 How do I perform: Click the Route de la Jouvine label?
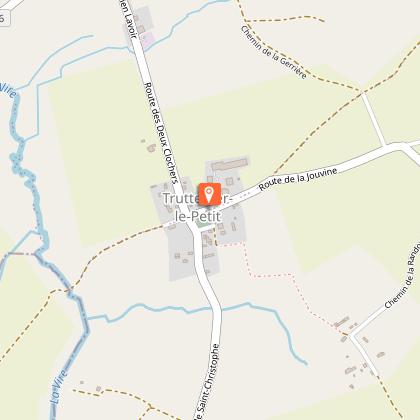click(x=298, y=179)
